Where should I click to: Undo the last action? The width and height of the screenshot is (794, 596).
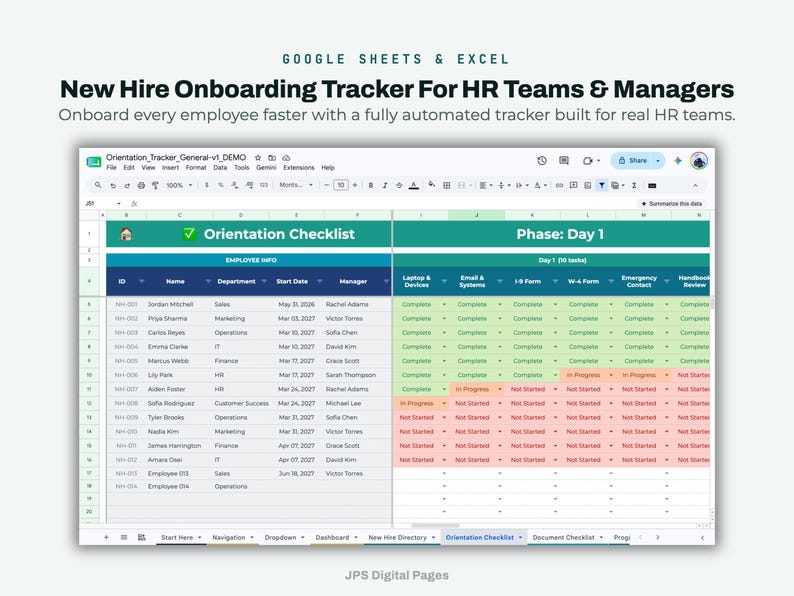pyautogui.click(x=113, y=185)
